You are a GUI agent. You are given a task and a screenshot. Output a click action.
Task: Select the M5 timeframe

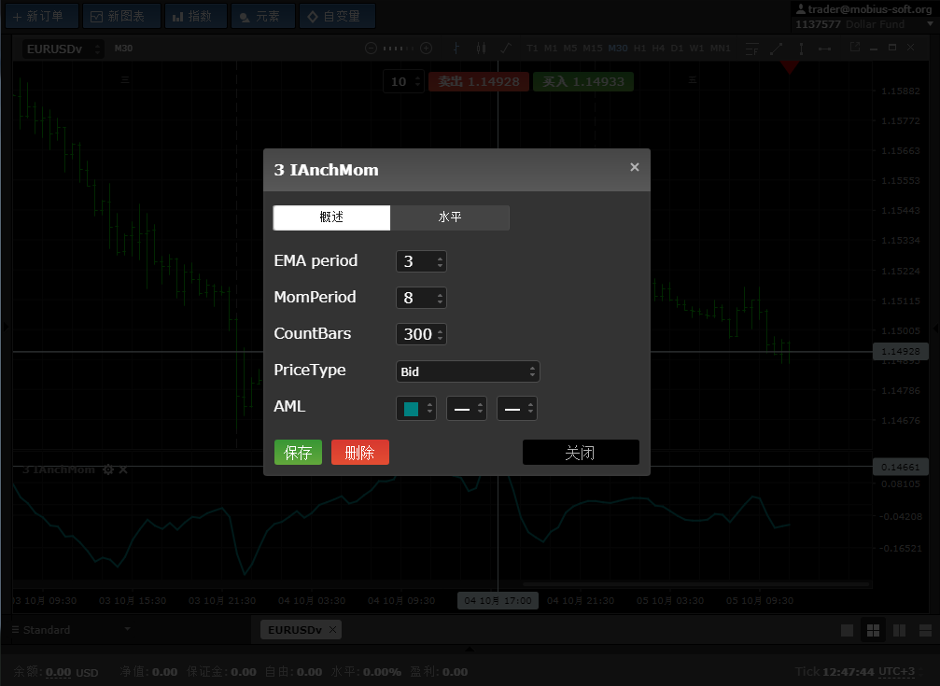pyautogui.click(x=570, y=48)
